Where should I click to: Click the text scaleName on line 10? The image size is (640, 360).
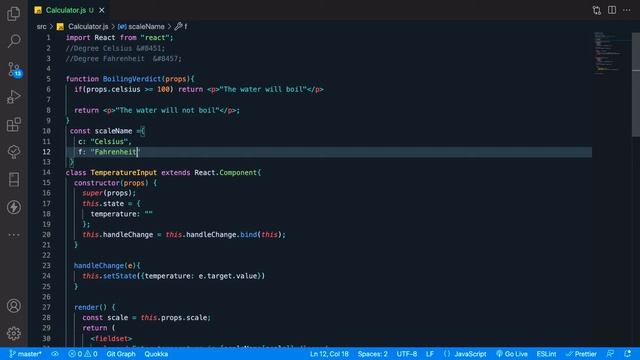pyautogui.click(x=113, y=131)
